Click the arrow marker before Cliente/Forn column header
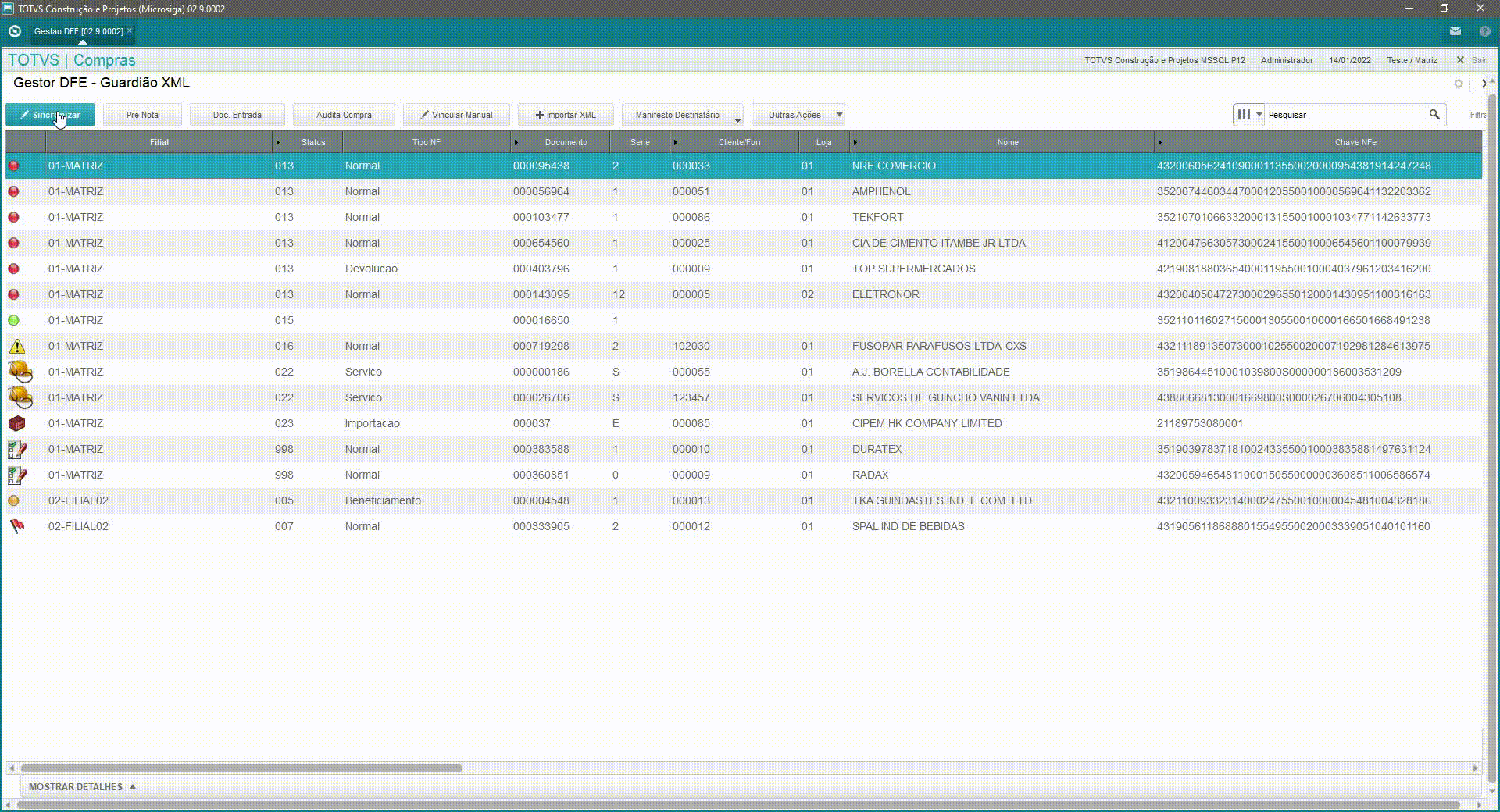 tap(676, 142)
